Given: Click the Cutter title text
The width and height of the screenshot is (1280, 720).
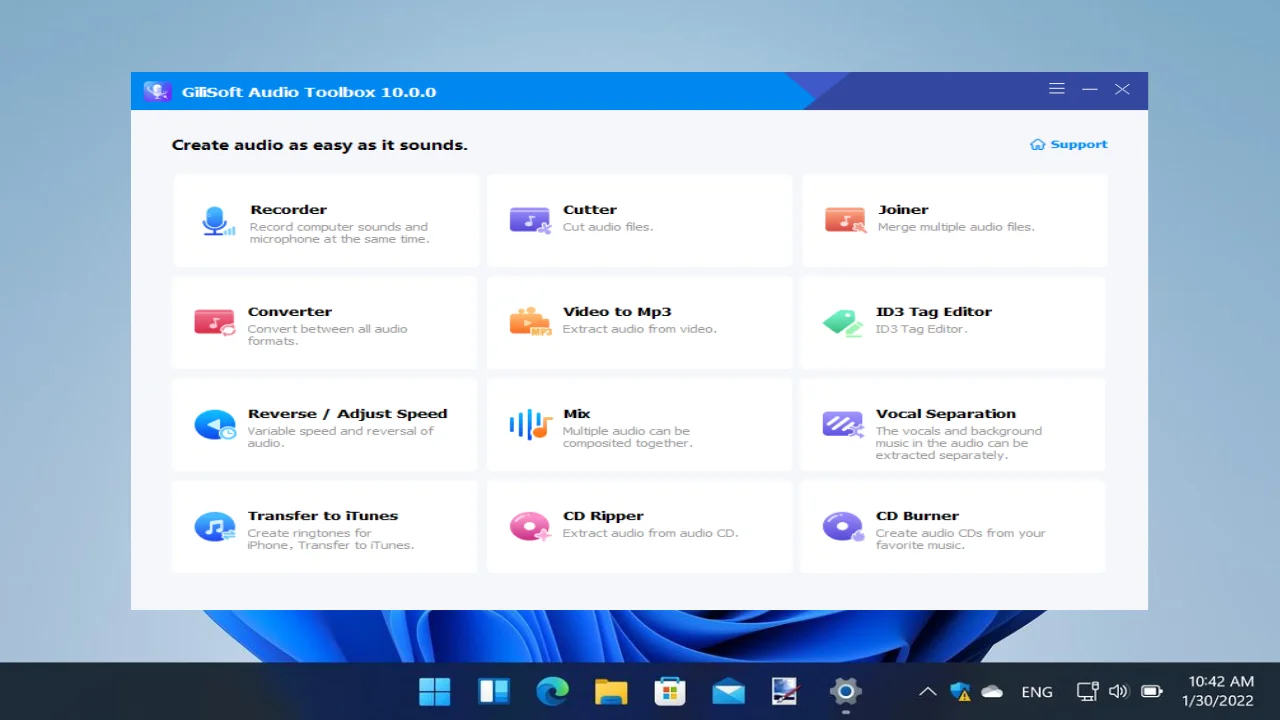Looking at the screenshot, I should tap(590, 210).
